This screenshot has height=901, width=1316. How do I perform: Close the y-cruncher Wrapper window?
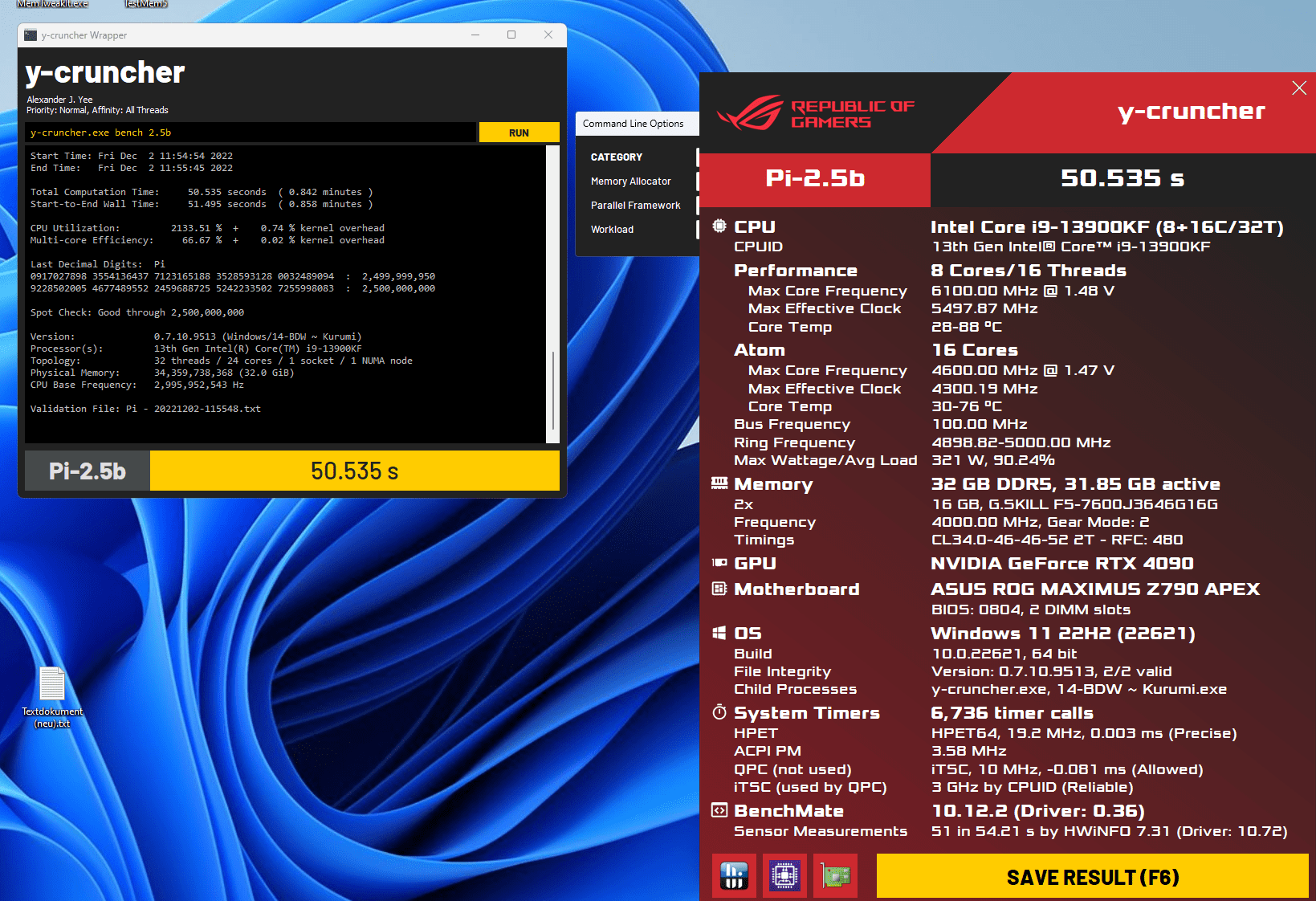(548, 35)
